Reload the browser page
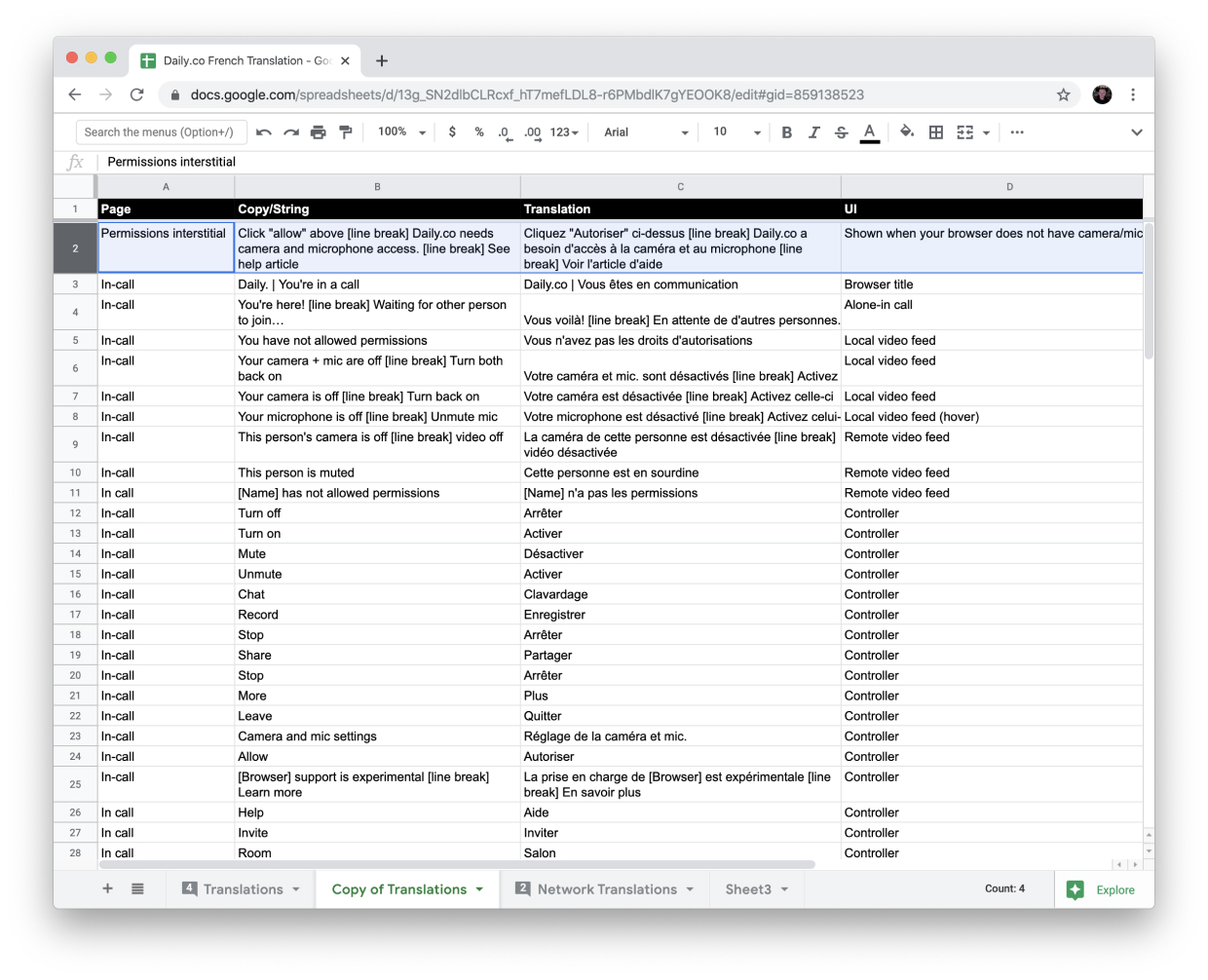Viewport: 1208px width, 980px height. pyautogui.click(x=137, y=94)
